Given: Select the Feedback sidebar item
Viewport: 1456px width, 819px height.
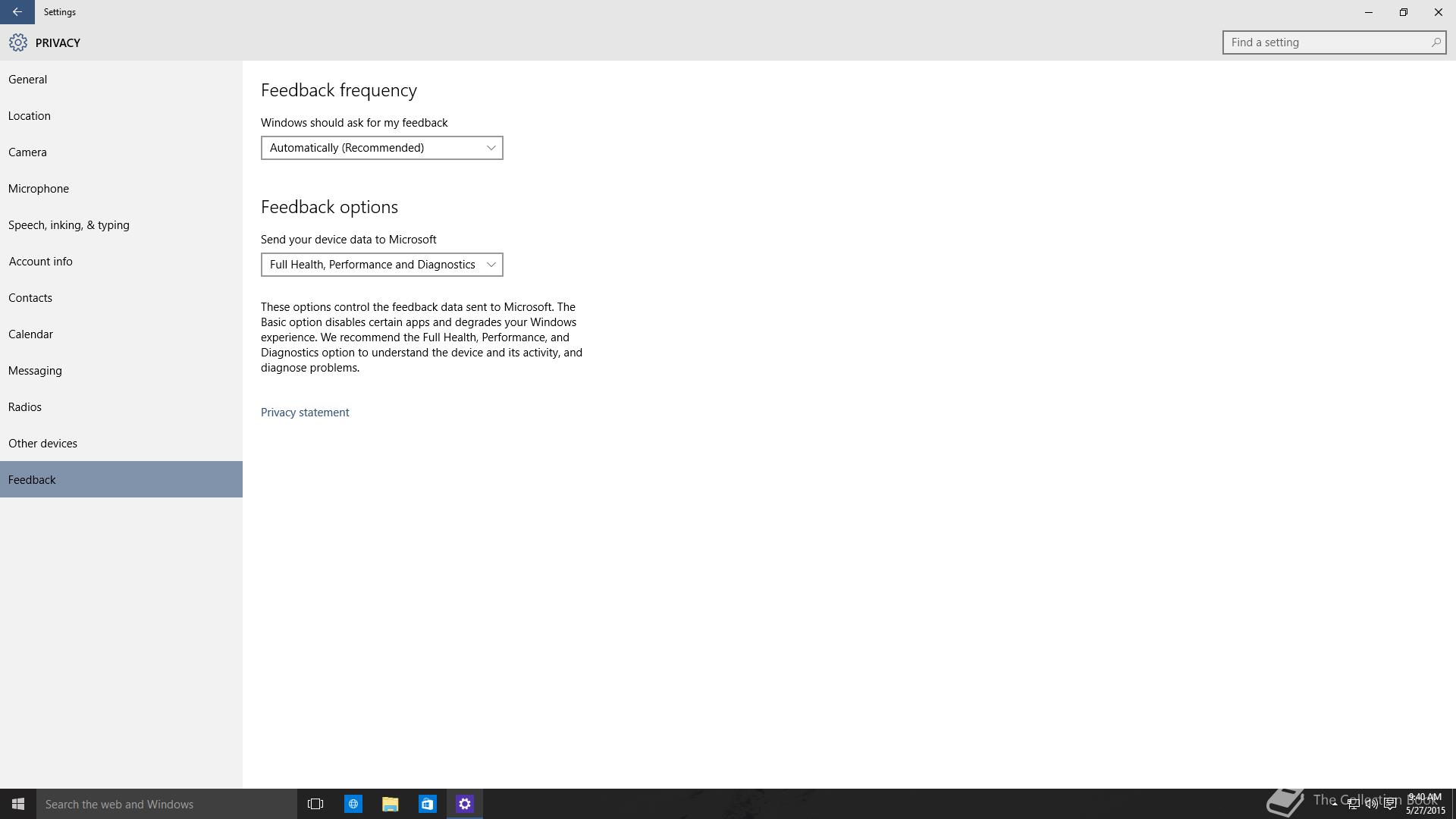Looking at the screenshot, I should coord(121,479).
